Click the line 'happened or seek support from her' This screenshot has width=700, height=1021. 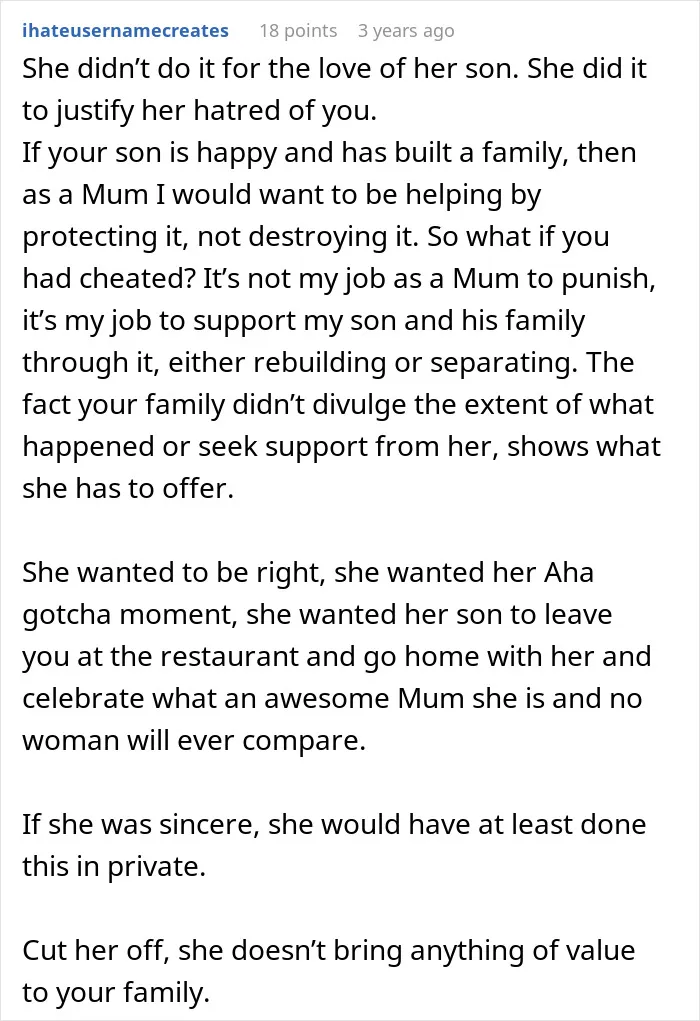pos(341,447)
